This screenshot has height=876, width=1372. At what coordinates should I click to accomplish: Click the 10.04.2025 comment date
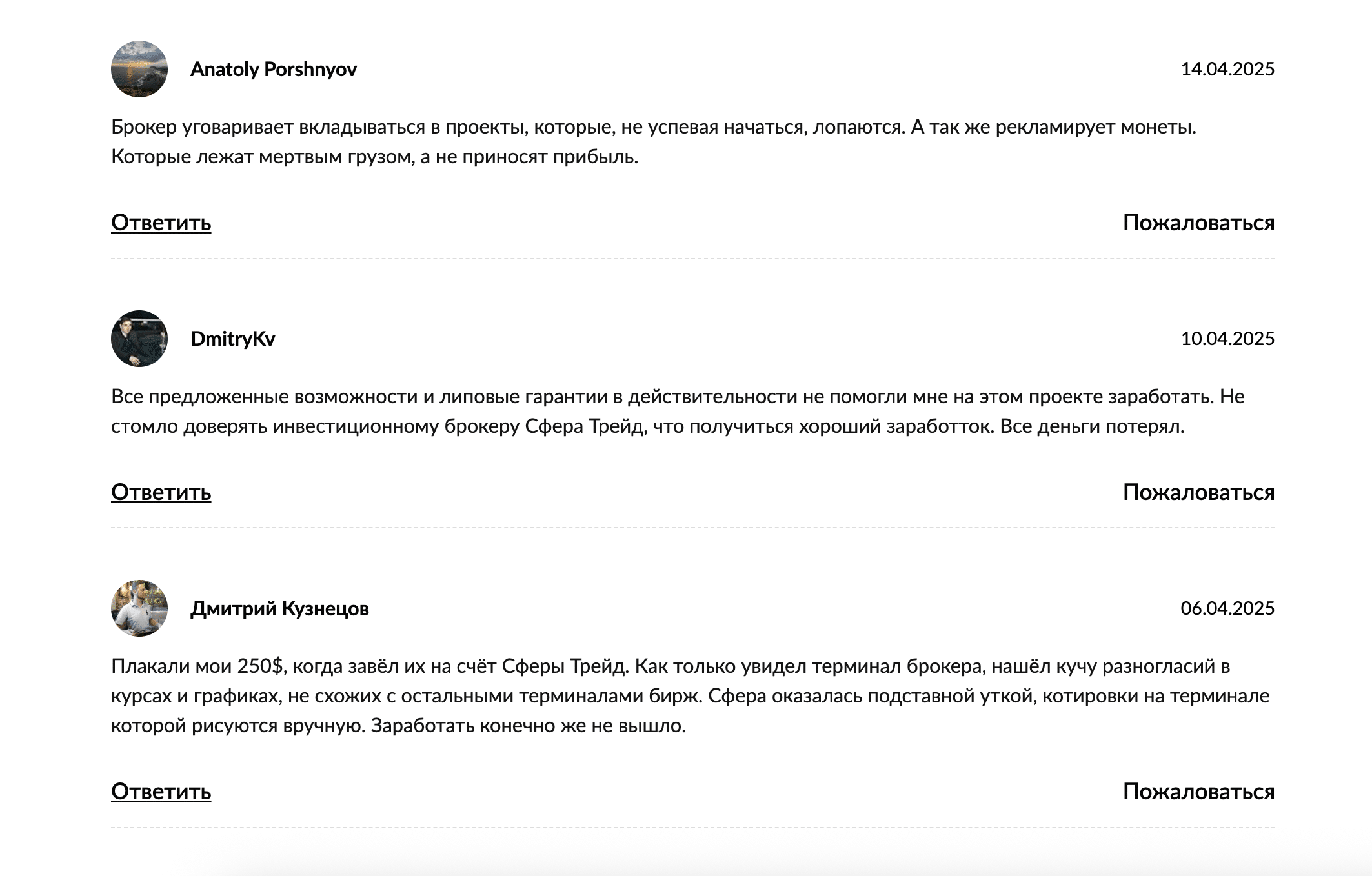pyautogui.click(x=1227, y=339)
